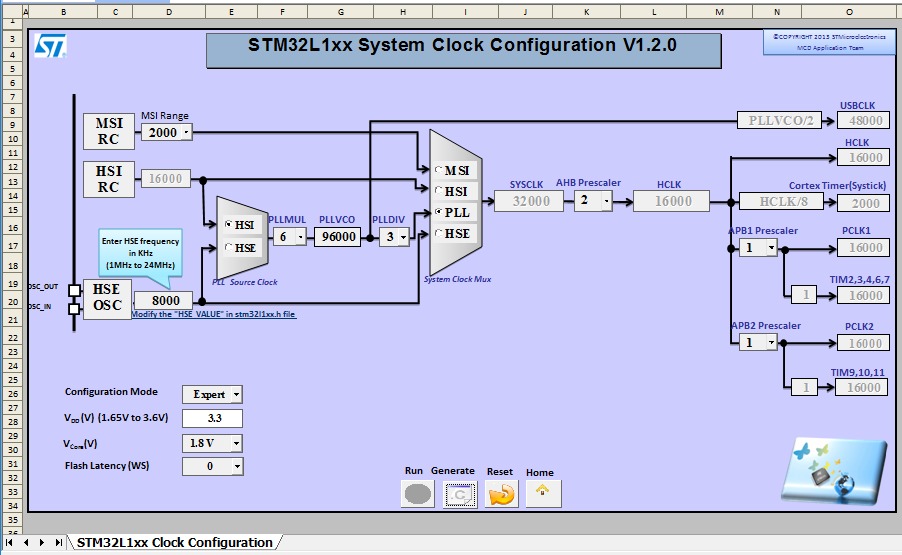This screenshot has height=555, width=902.
Task: Open the Modify HSE_VALUE link
Action: (213, 314)
